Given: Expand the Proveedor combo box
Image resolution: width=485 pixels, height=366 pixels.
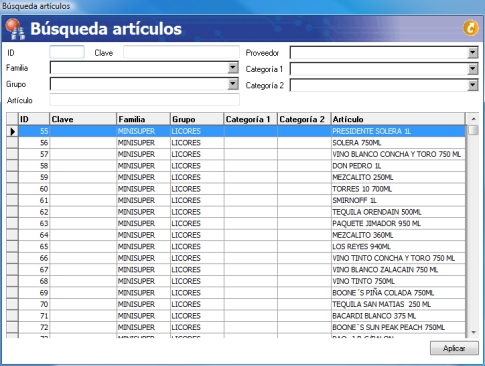Looking at the screenshot, I should (x=473, y=53).
